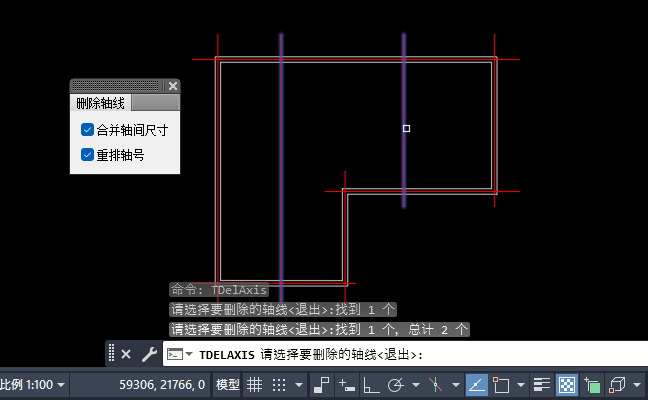The image size is (648, 400).
Task: Open polar tracking angle dropdown arrow
Action: [x=416, y=385]
